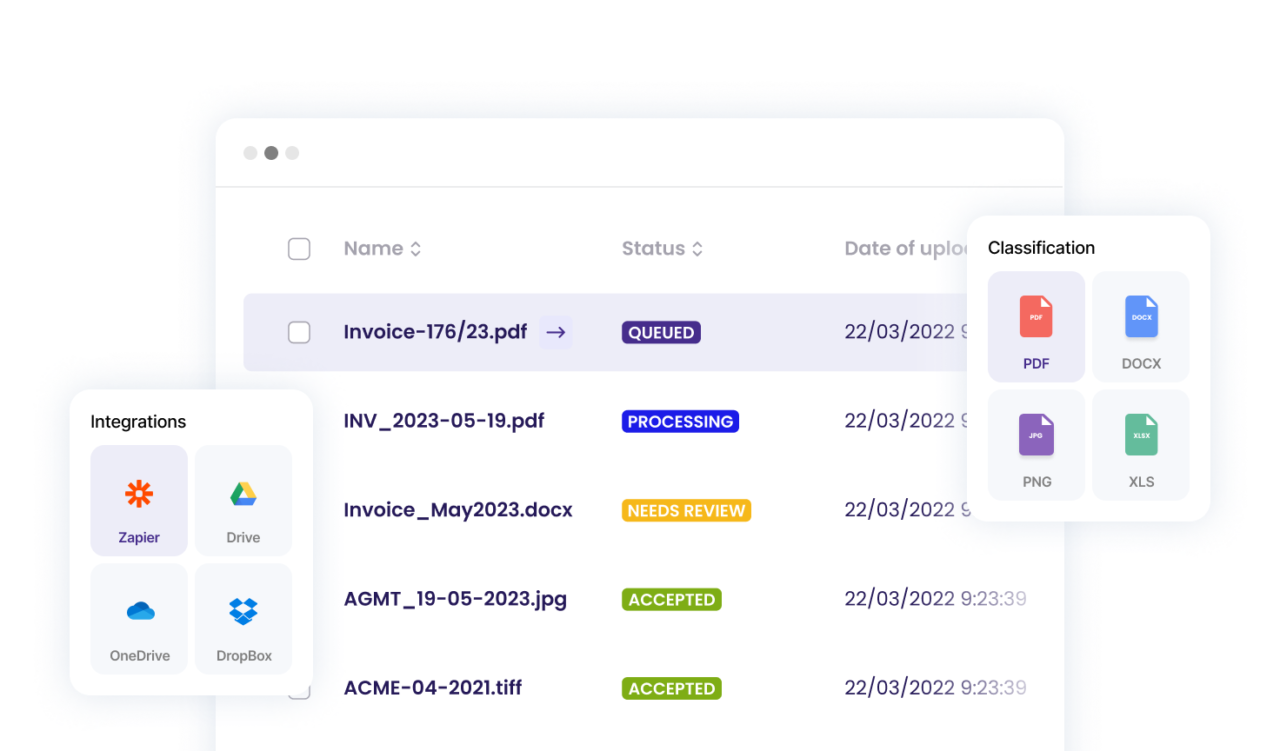Choose the OneDrive integration
1280x751 pixels.
(139, 618)
